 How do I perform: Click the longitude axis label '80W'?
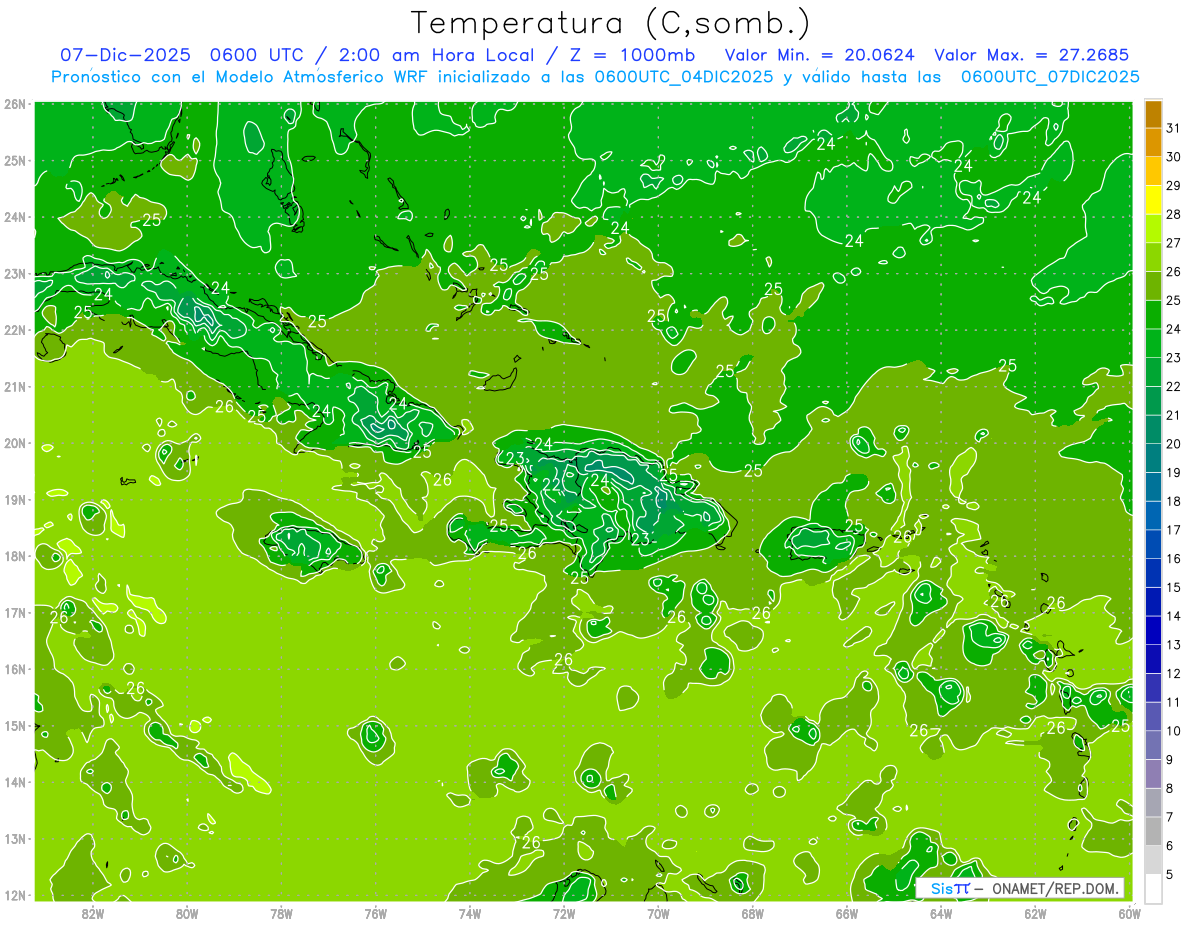186,913
